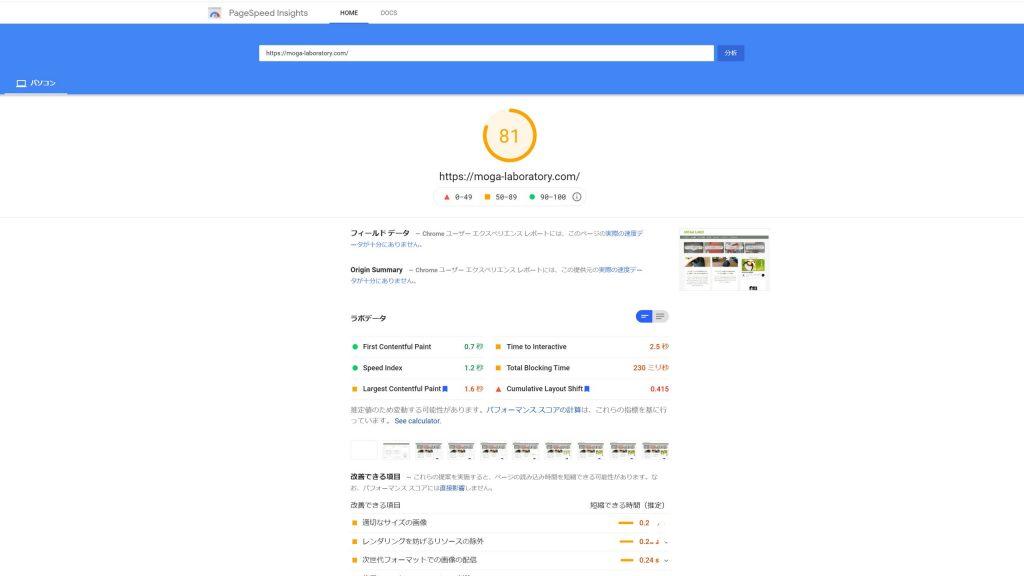Switch lab data to expanded list view
Viewport: 1024px width, 576px height.
660,317
